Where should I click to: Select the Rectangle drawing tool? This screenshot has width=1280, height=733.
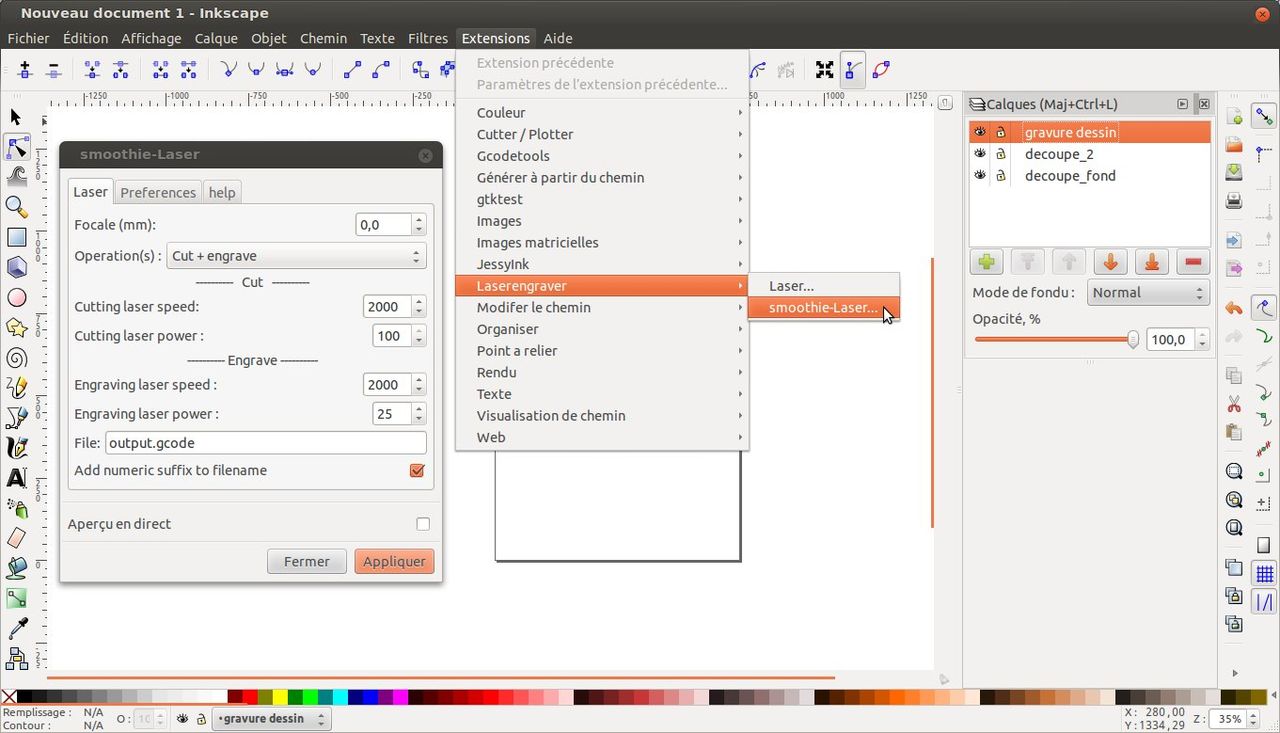click(x=16, y=238)
